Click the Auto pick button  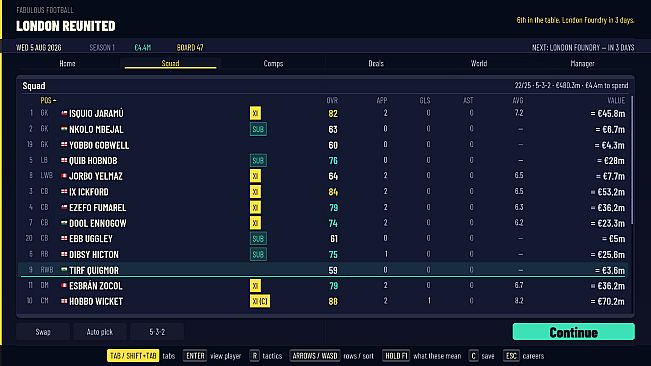pyautogui.click(x=100, y=332)
